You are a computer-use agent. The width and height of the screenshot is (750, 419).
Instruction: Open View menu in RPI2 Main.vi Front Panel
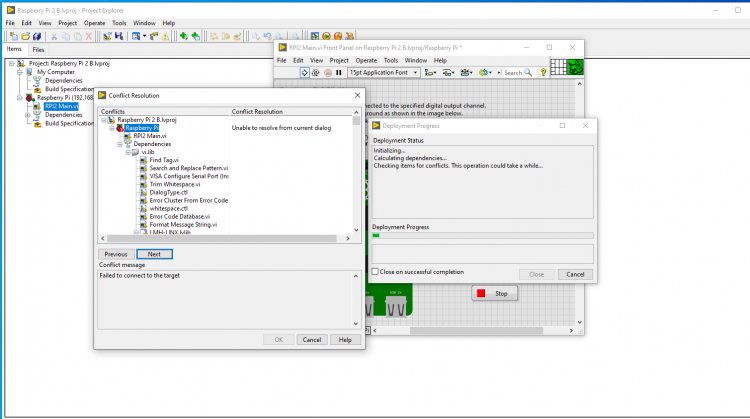coord(316,60)
